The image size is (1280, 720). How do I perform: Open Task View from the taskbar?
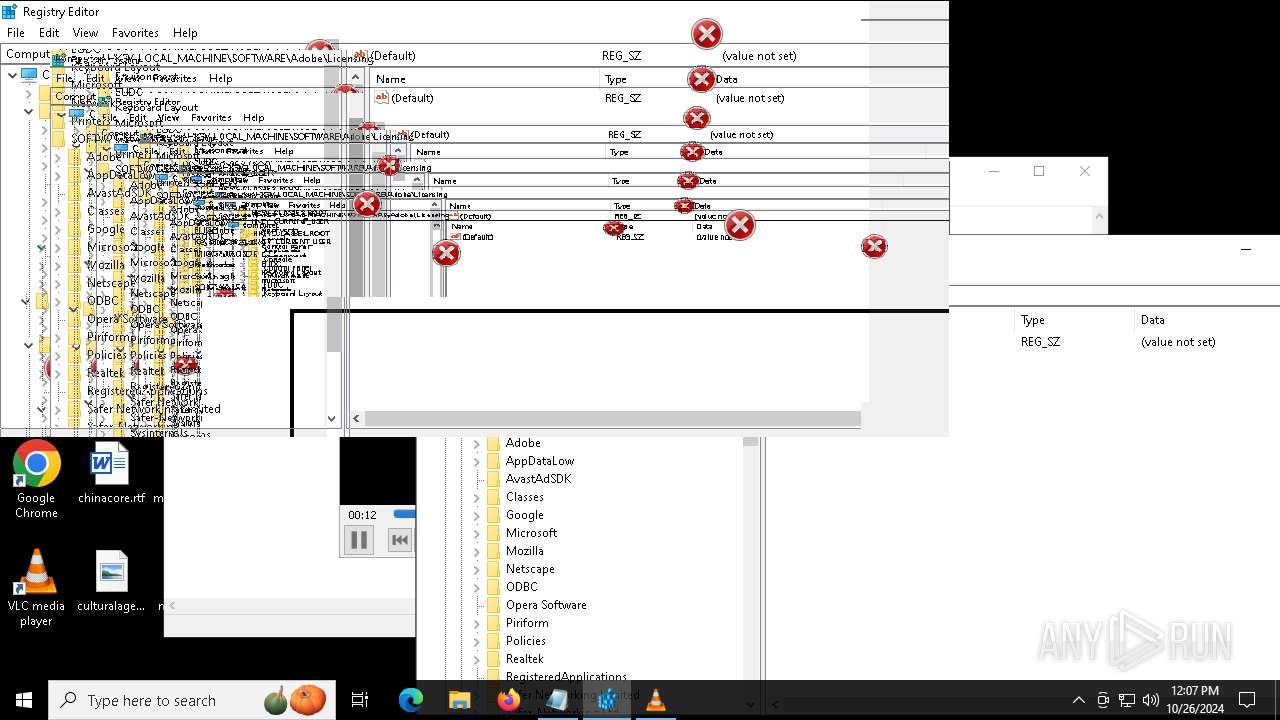[x=360, y=700]
